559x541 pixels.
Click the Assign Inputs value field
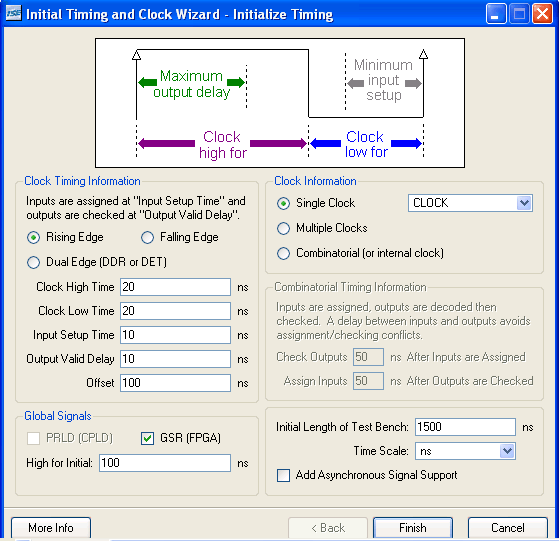[x=368, y=381]
